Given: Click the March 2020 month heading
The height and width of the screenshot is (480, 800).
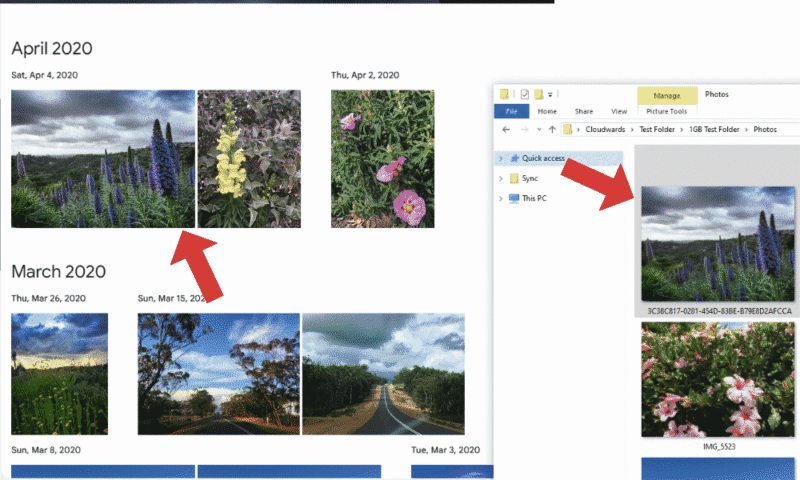Looking at the screenshot, I should [x=59, y=271].
